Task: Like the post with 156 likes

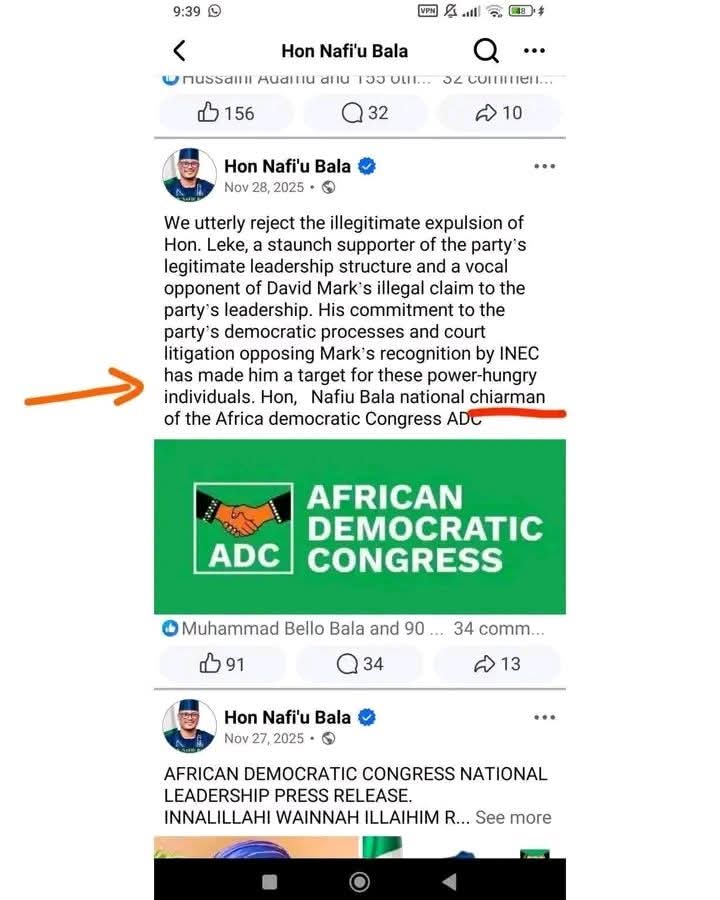Action: click(226, 113)
